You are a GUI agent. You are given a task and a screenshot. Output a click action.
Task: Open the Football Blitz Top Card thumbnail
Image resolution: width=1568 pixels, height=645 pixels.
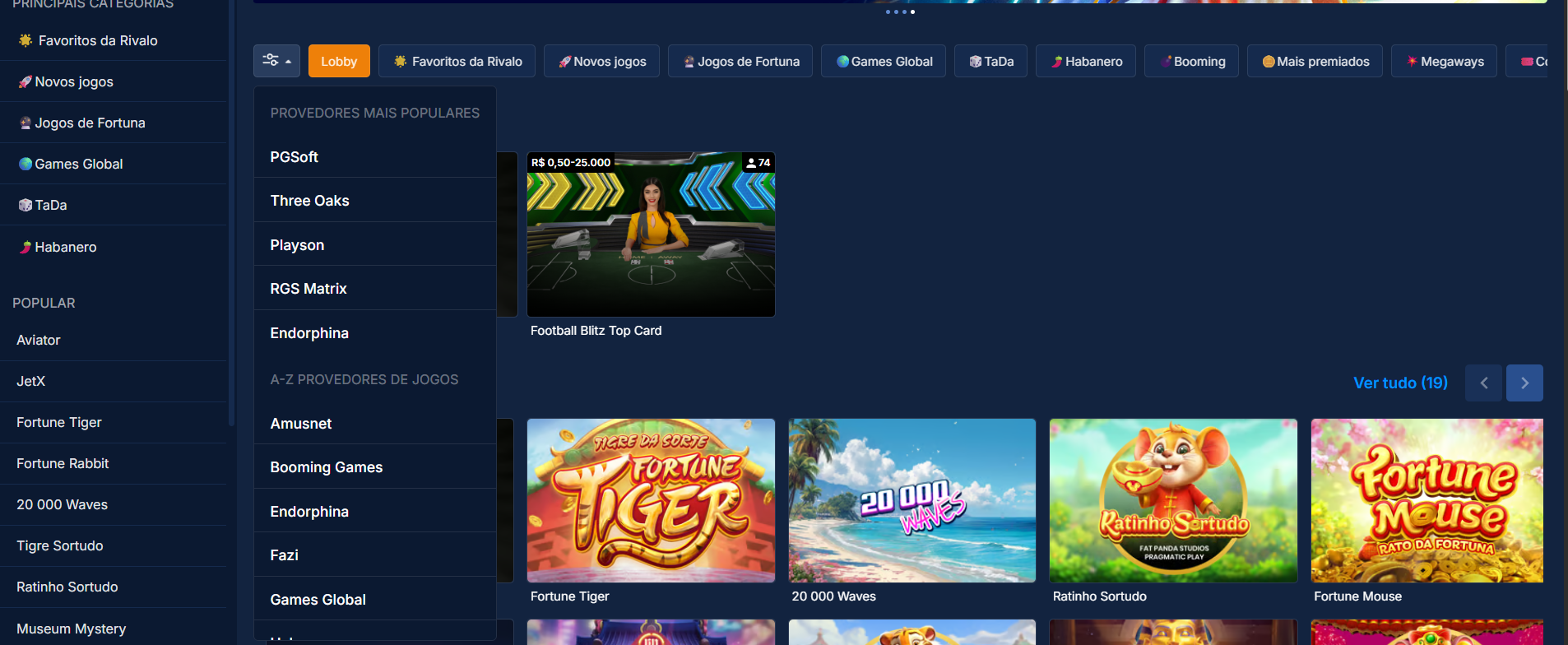651,234
